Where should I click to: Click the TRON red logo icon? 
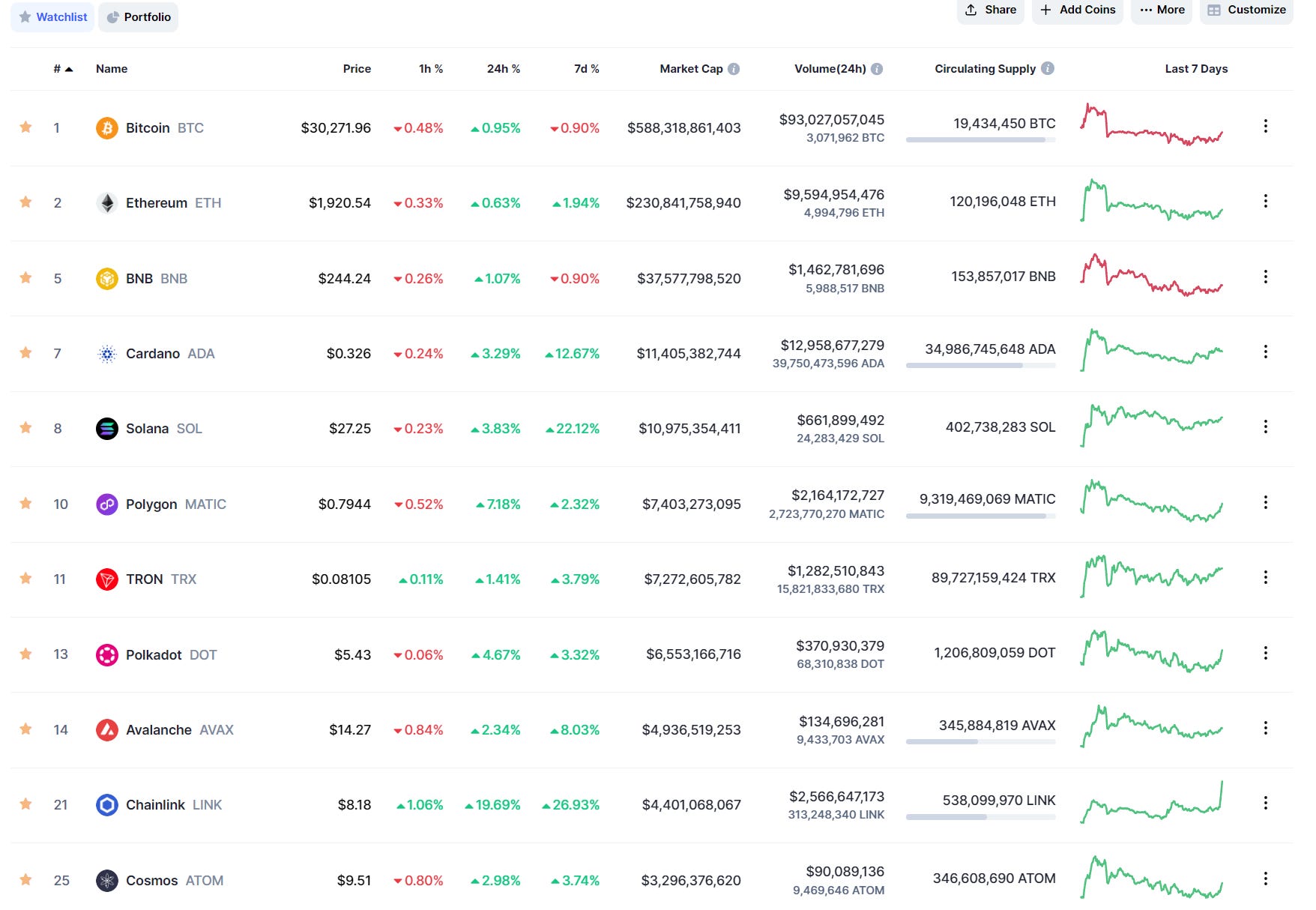(107, 579)
